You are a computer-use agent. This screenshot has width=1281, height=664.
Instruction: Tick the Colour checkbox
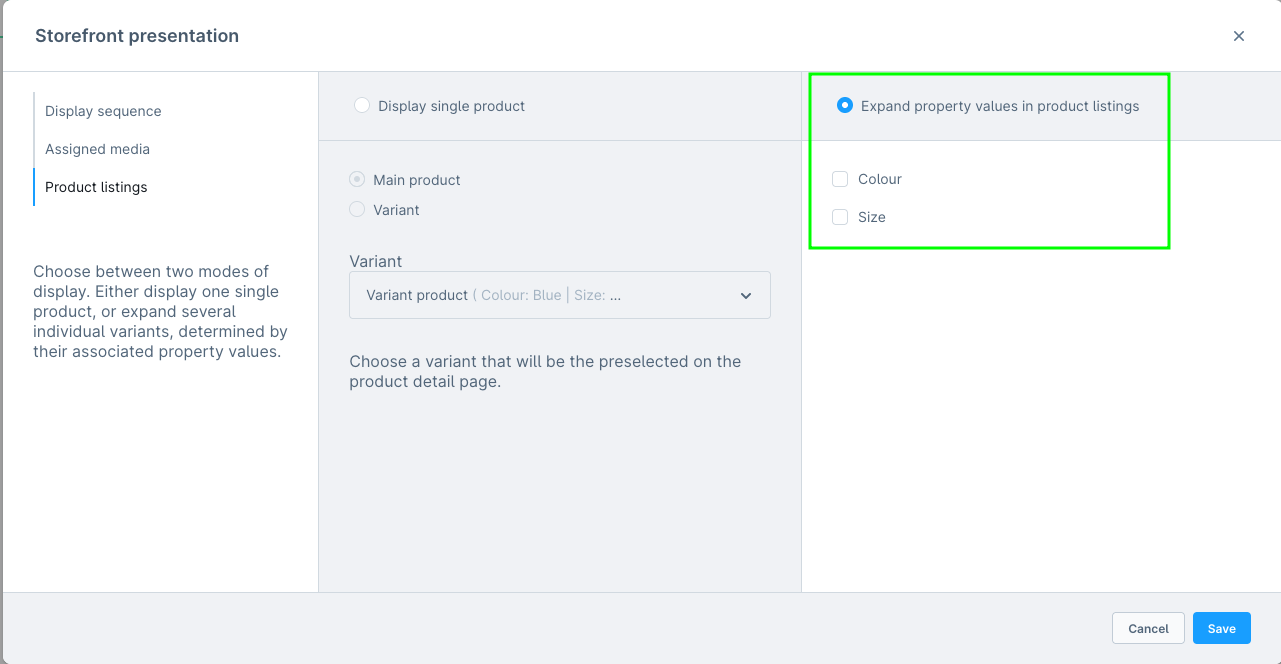(840, 179)
